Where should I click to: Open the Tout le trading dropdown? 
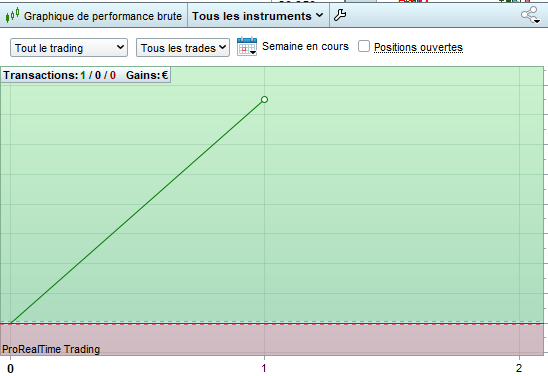[69, 48]
